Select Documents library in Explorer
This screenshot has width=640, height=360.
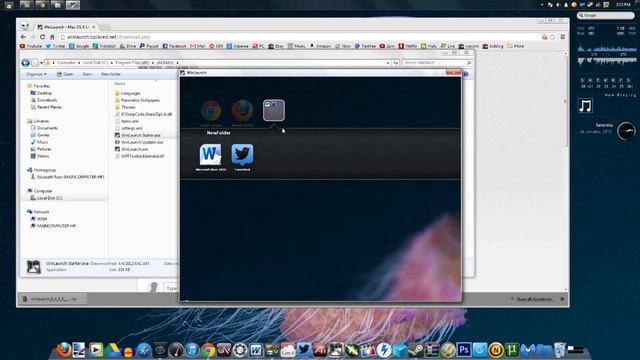[x=44, y=128]
